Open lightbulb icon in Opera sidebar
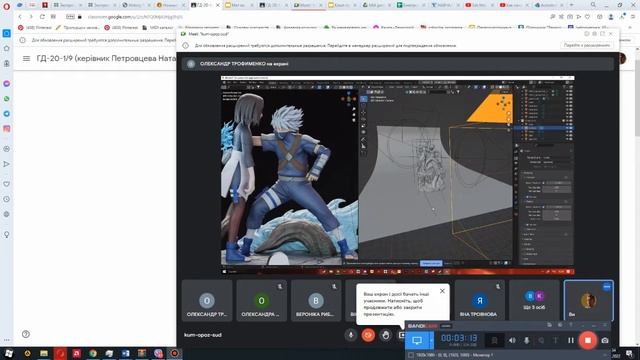This screenshot has height=360, width=640. coord(7,235)
